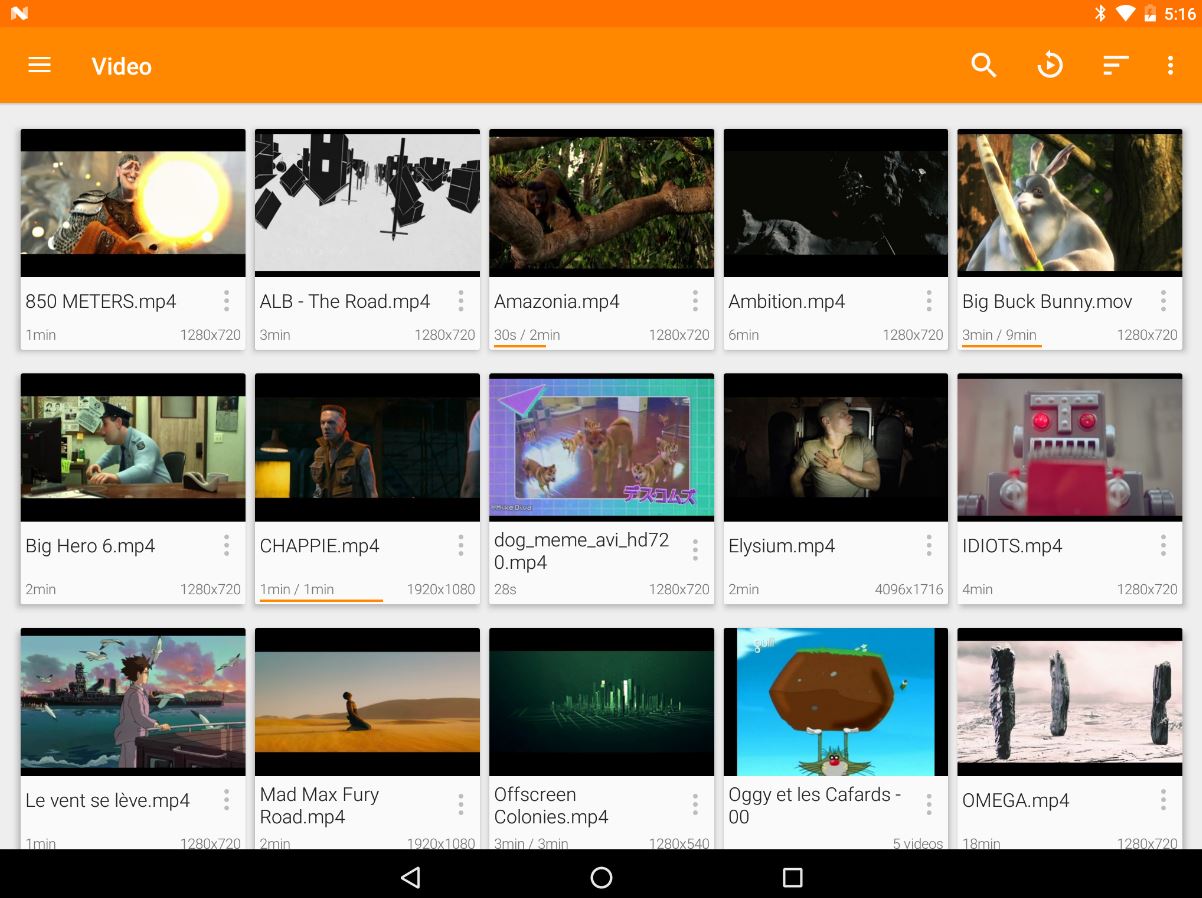Tap the recent apps square button
This screenshot has width=1202, height=898.
pyautogui.click(x=792, y=877)
